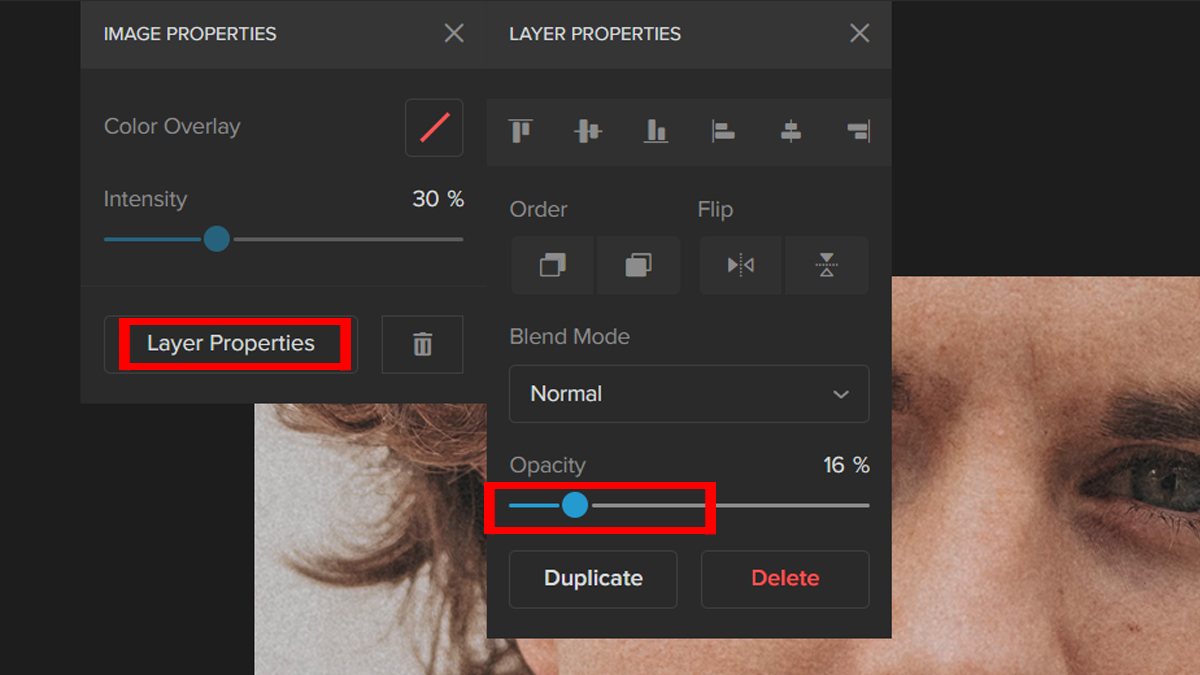Flip the layer horizontally
1200x675 pixels.
coord(741,265)
